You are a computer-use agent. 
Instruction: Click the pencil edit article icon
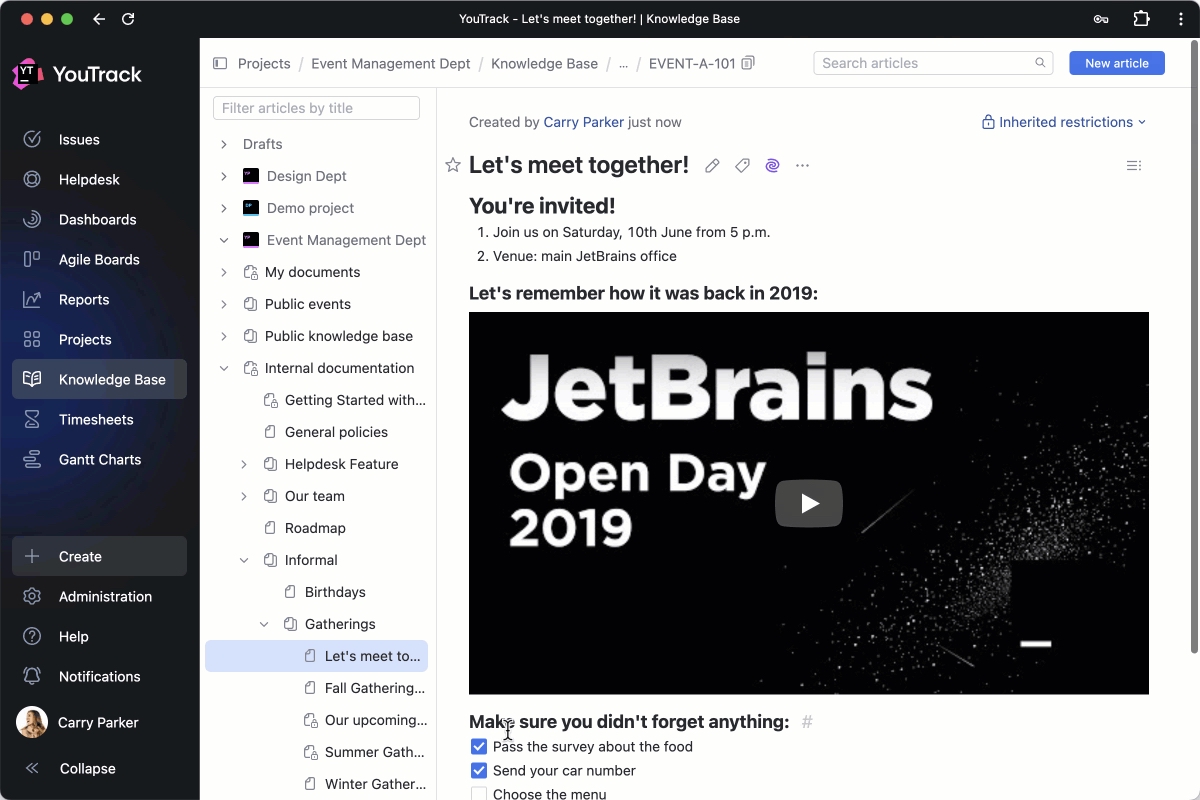tap(712, 166)
